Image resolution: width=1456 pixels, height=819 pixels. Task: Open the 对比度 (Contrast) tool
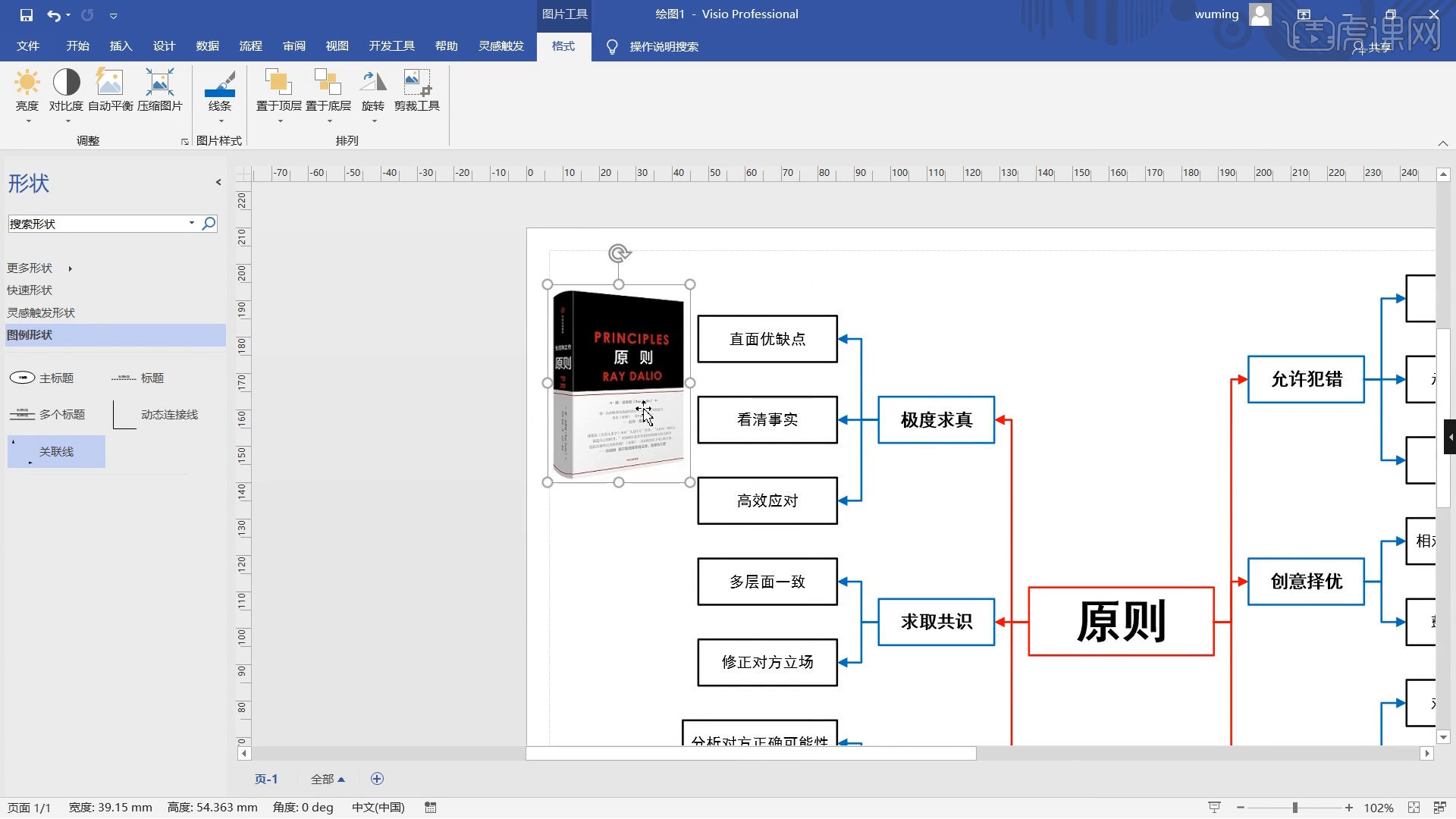point(66,91)
